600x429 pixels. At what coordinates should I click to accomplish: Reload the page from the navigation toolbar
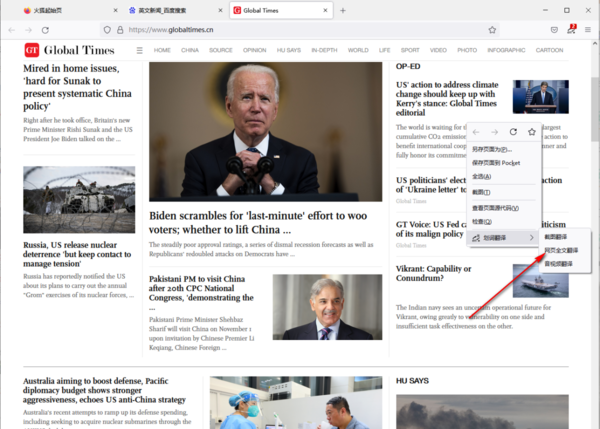[45, 30]
